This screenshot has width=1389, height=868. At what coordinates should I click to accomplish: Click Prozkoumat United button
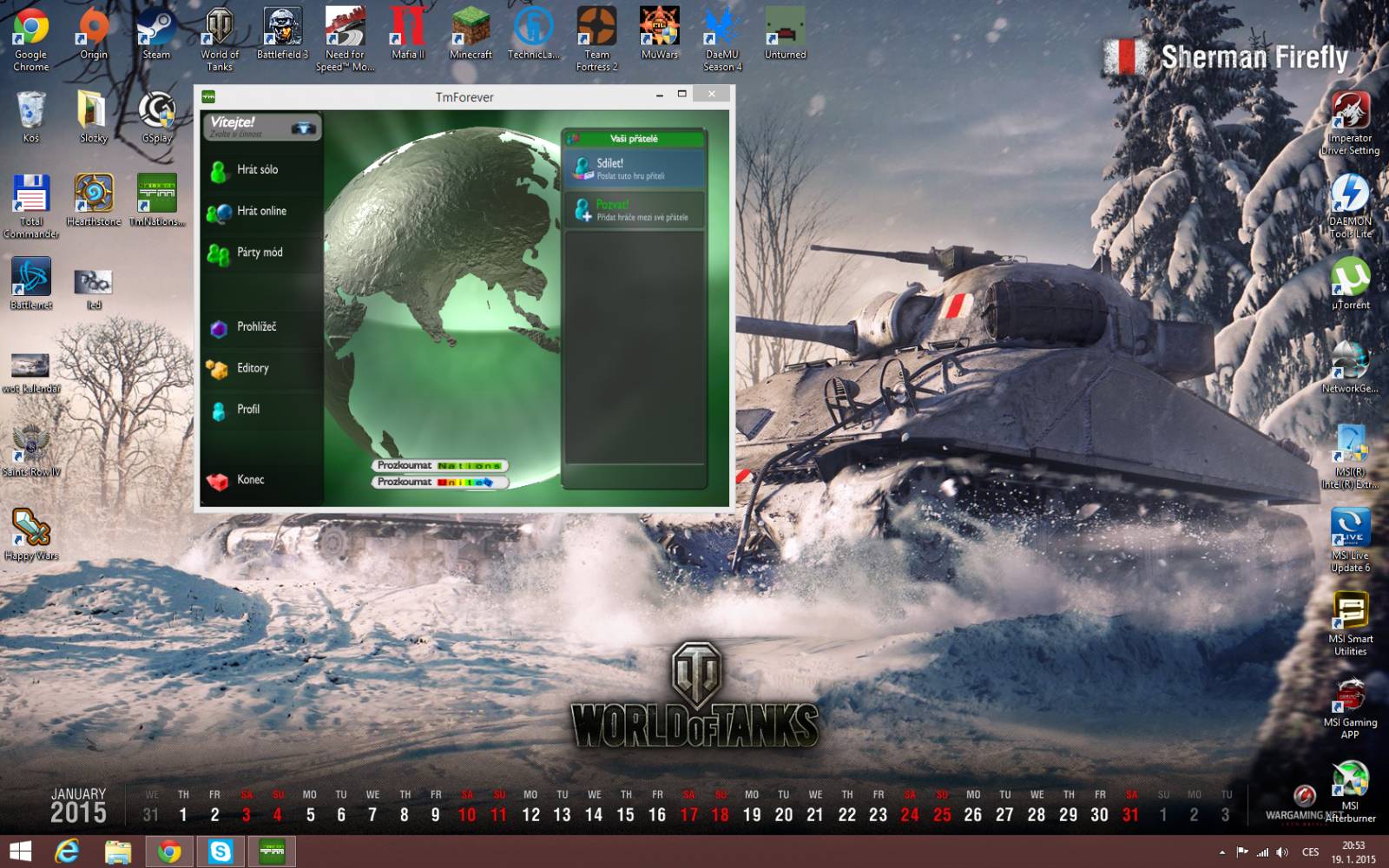pyautogui.click(x=440, y=482)
